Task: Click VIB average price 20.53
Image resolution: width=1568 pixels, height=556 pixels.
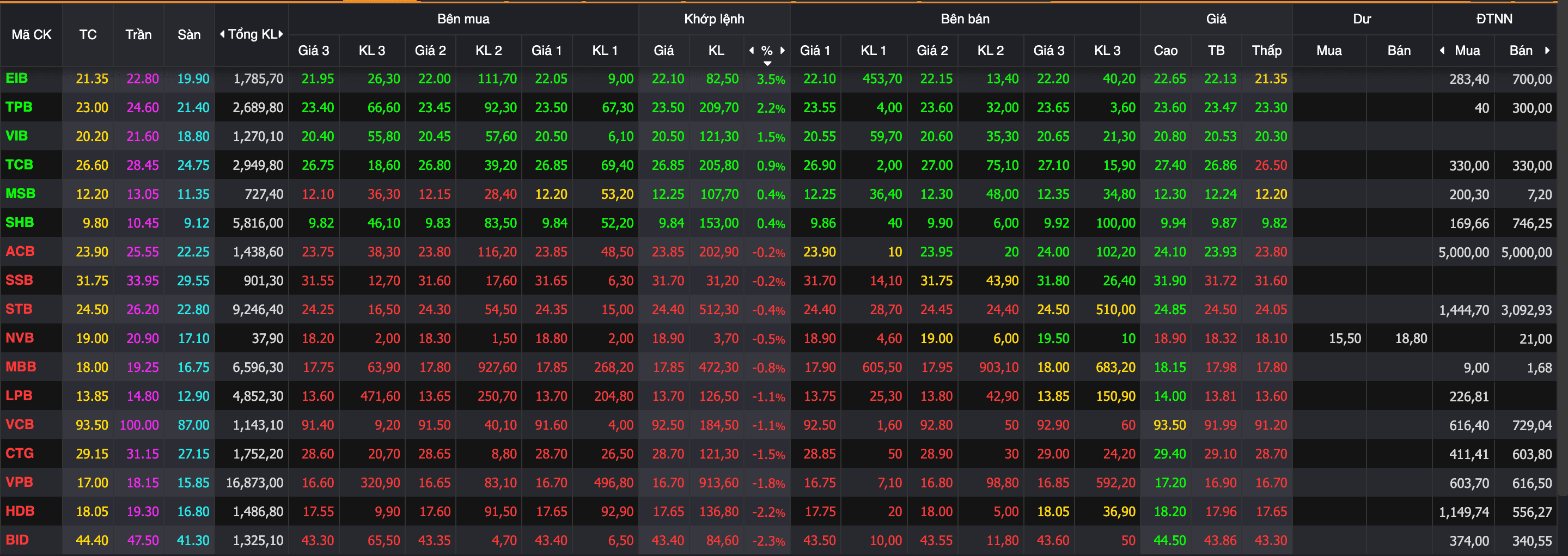Action: [x=1220, y=137]
